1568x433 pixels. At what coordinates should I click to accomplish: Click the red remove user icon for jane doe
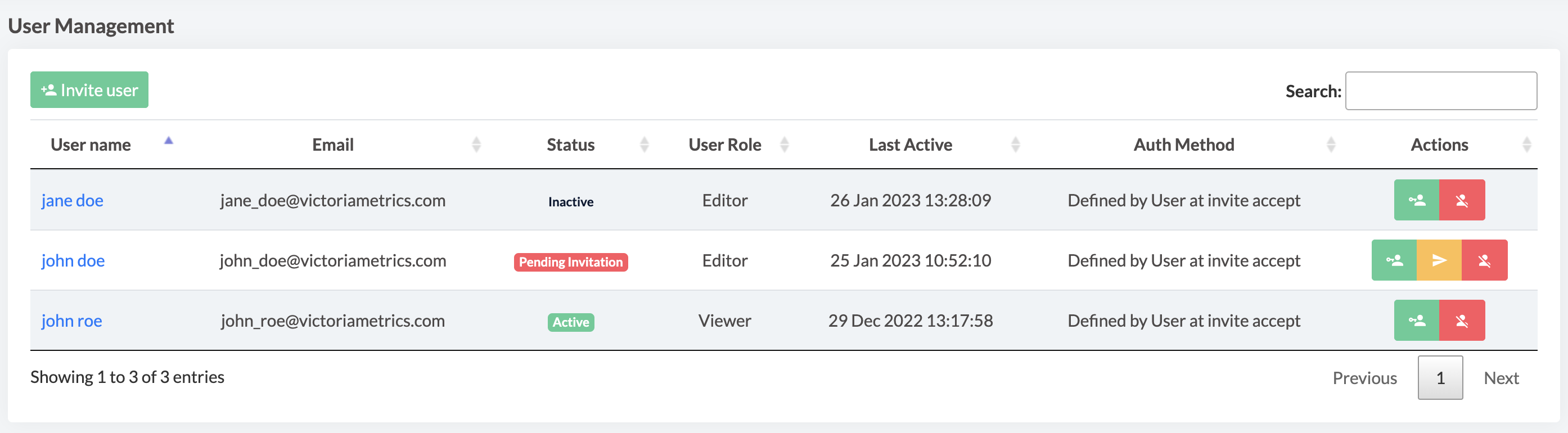pyautogui.click(x=1462, y=200)
